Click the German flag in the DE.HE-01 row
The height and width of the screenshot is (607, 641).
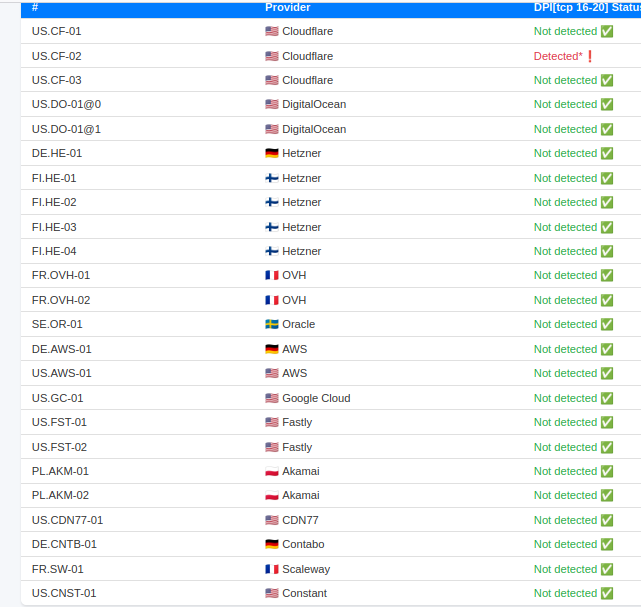click(272, 153)
